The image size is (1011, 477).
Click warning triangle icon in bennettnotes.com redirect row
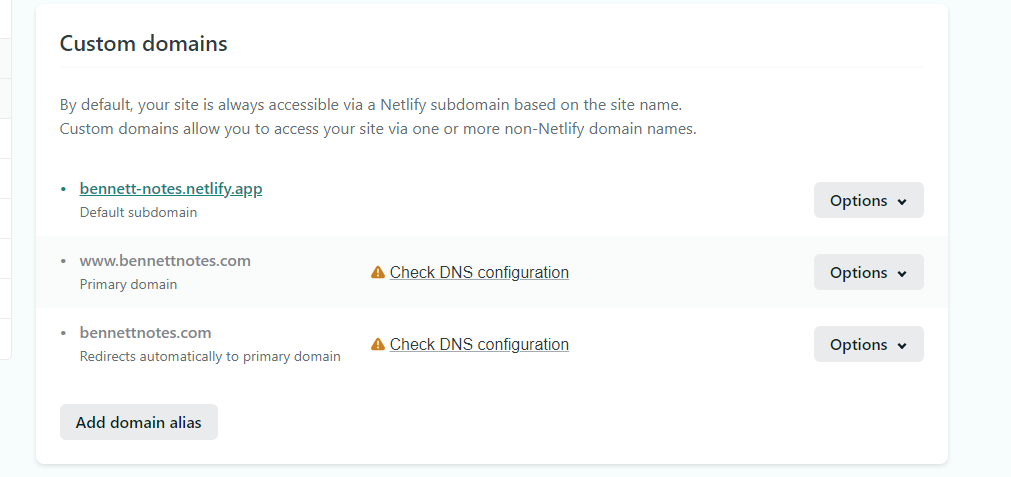[378, 345]
